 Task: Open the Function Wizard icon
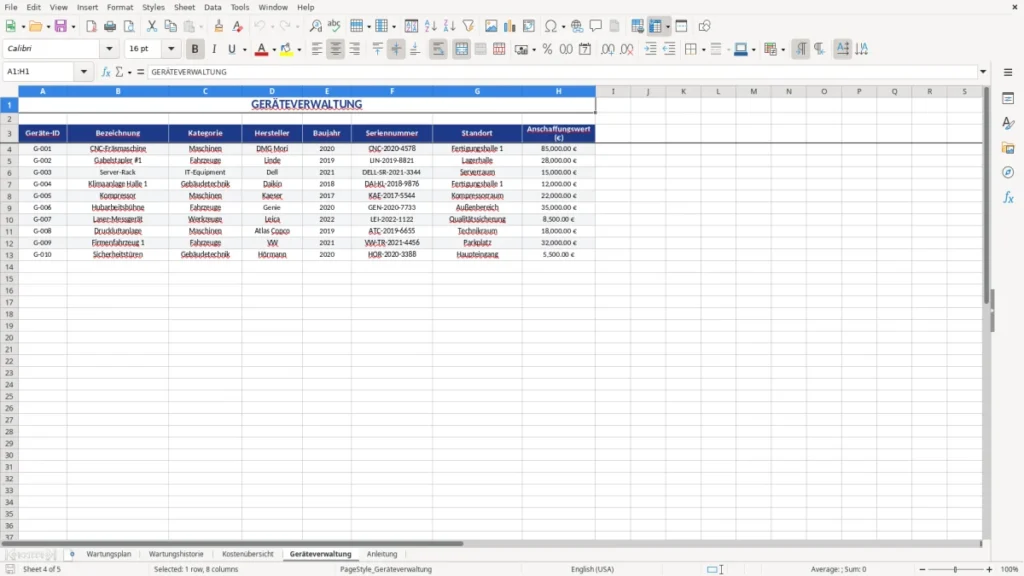(x=106, y=72)
